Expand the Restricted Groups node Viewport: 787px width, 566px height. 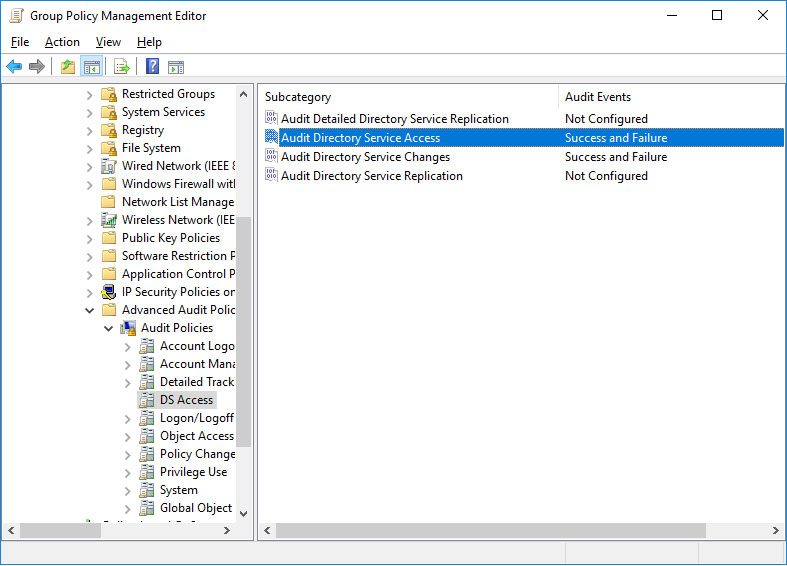(89, 95)
